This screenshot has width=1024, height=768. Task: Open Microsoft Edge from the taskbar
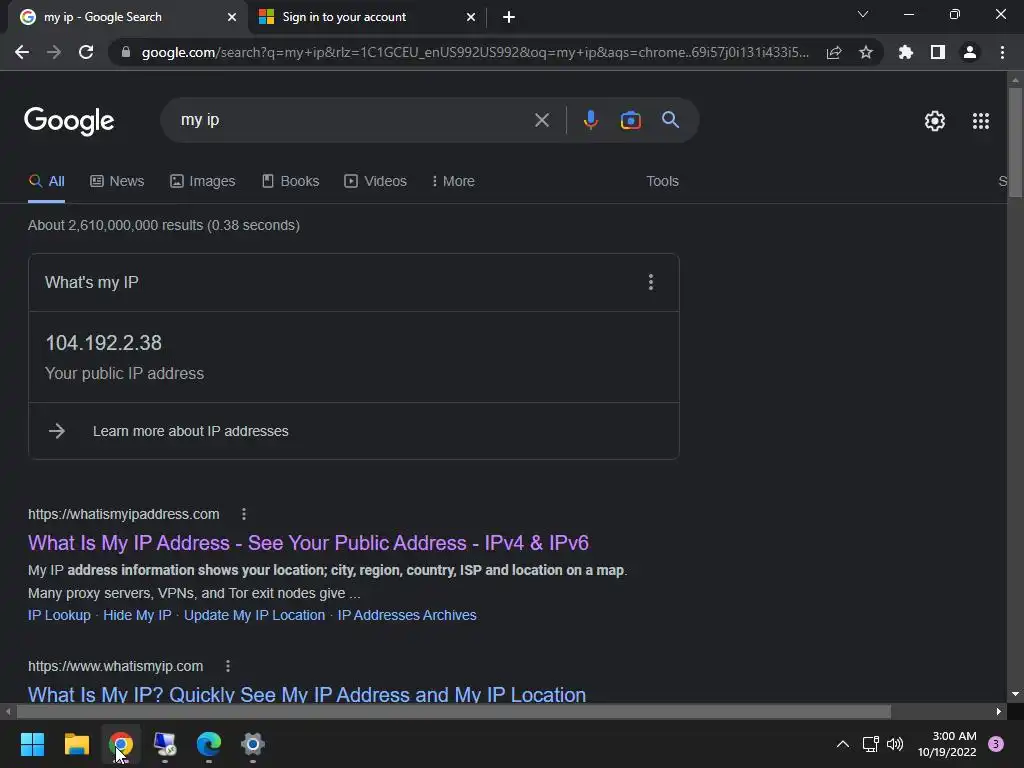pyautogui.click(x=209, y=744)
